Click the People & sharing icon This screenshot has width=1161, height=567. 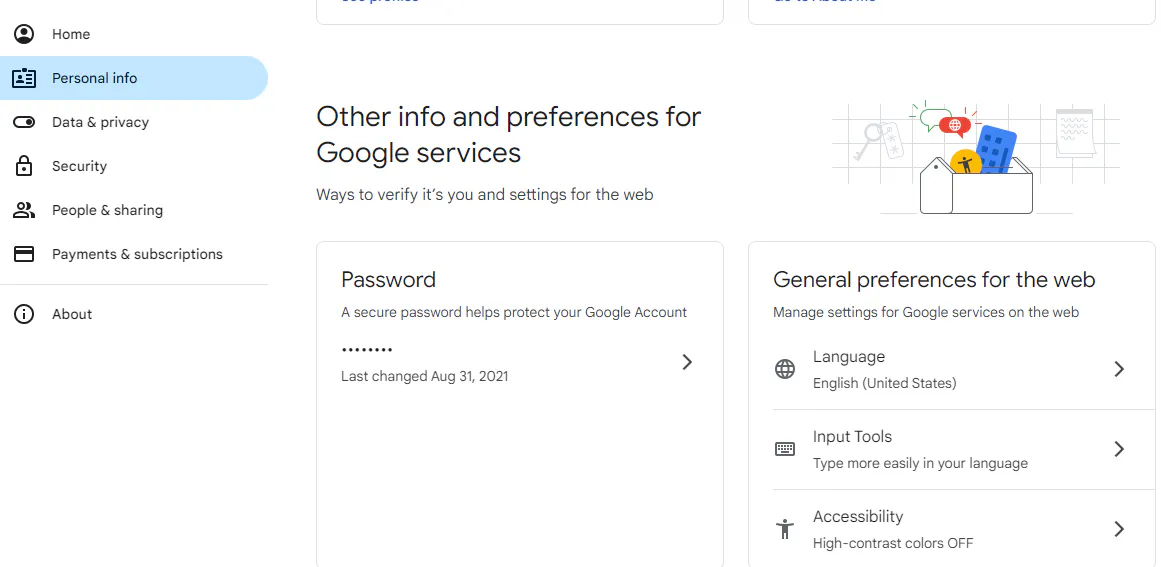point(24,210)
